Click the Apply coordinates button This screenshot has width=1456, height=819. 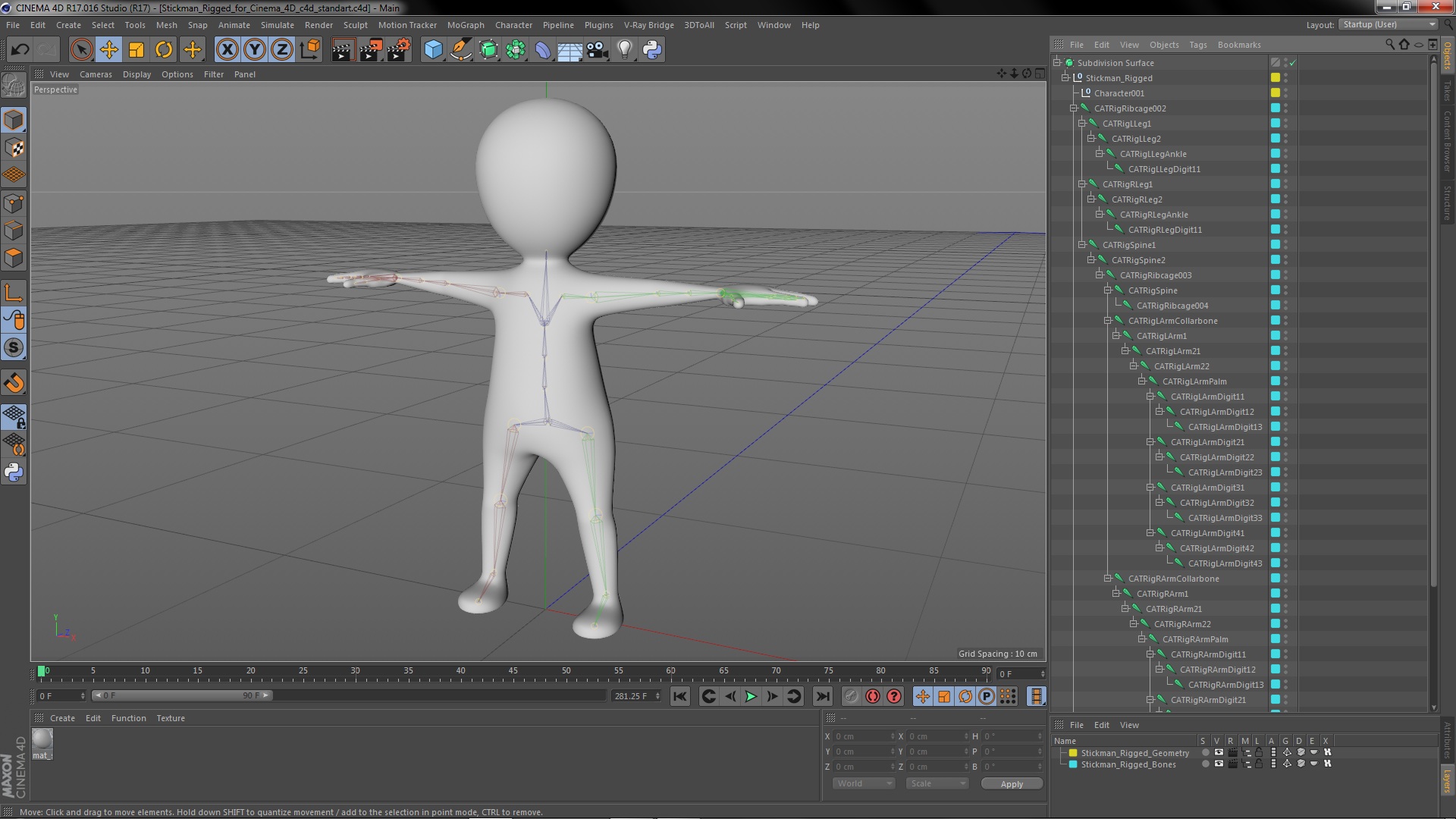pyautogui.click(x=1012, y=784)
